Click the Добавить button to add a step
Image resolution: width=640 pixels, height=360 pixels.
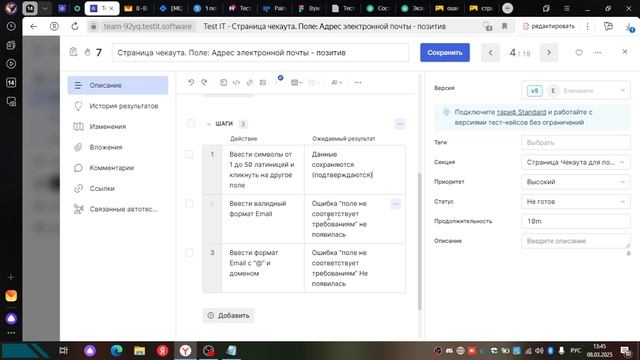[228, 316]
